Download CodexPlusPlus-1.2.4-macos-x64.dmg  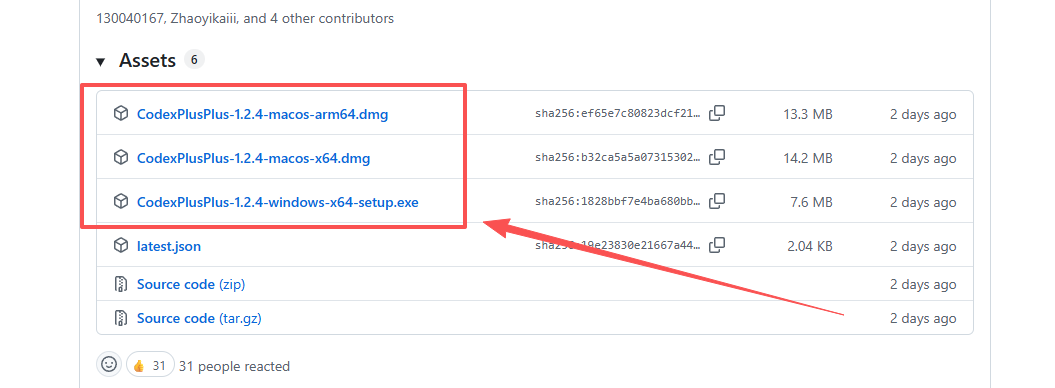tap(254, 159)
